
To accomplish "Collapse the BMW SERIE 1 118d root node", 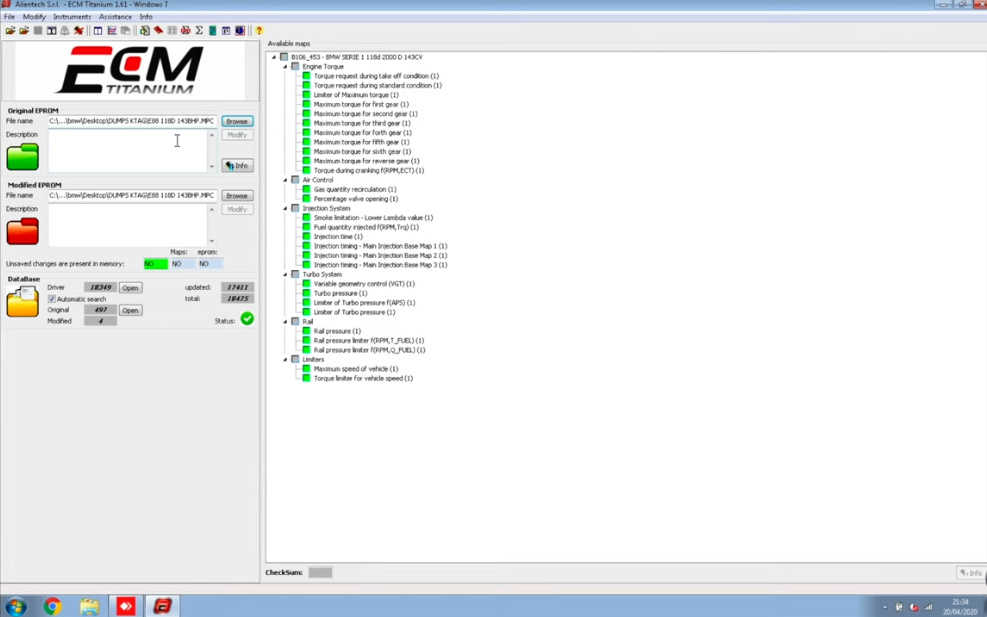I will (x=274, y=57).
